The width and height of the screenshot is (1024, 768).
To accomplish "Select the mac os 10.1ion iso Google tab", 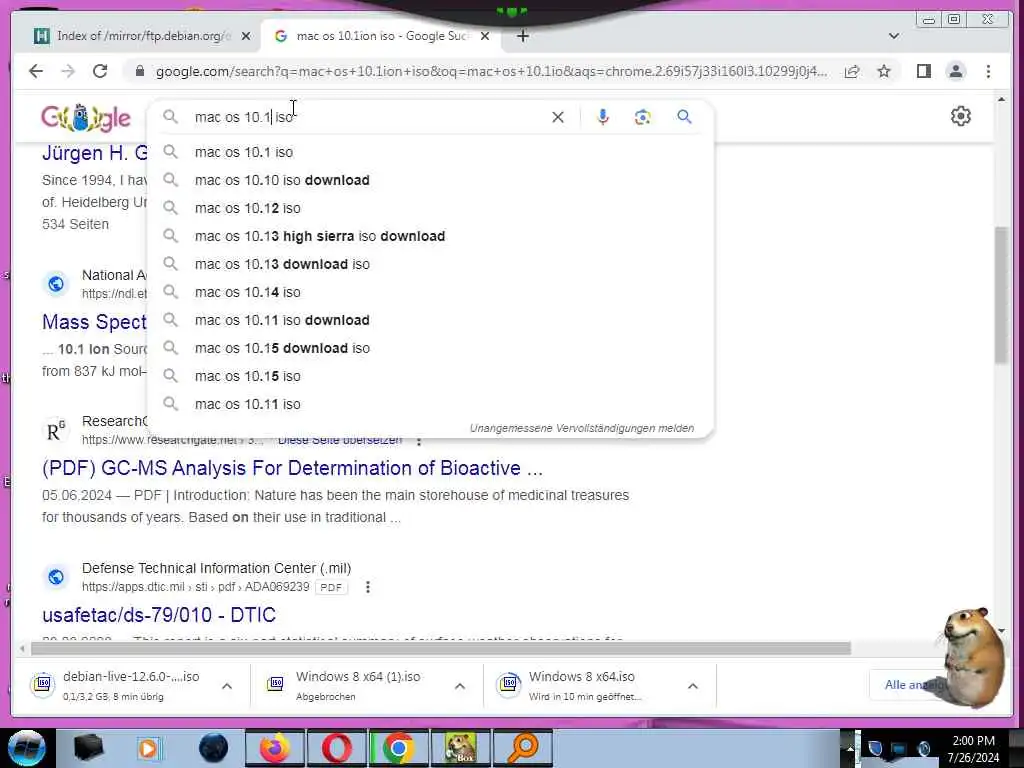I will tap(381, 36).
